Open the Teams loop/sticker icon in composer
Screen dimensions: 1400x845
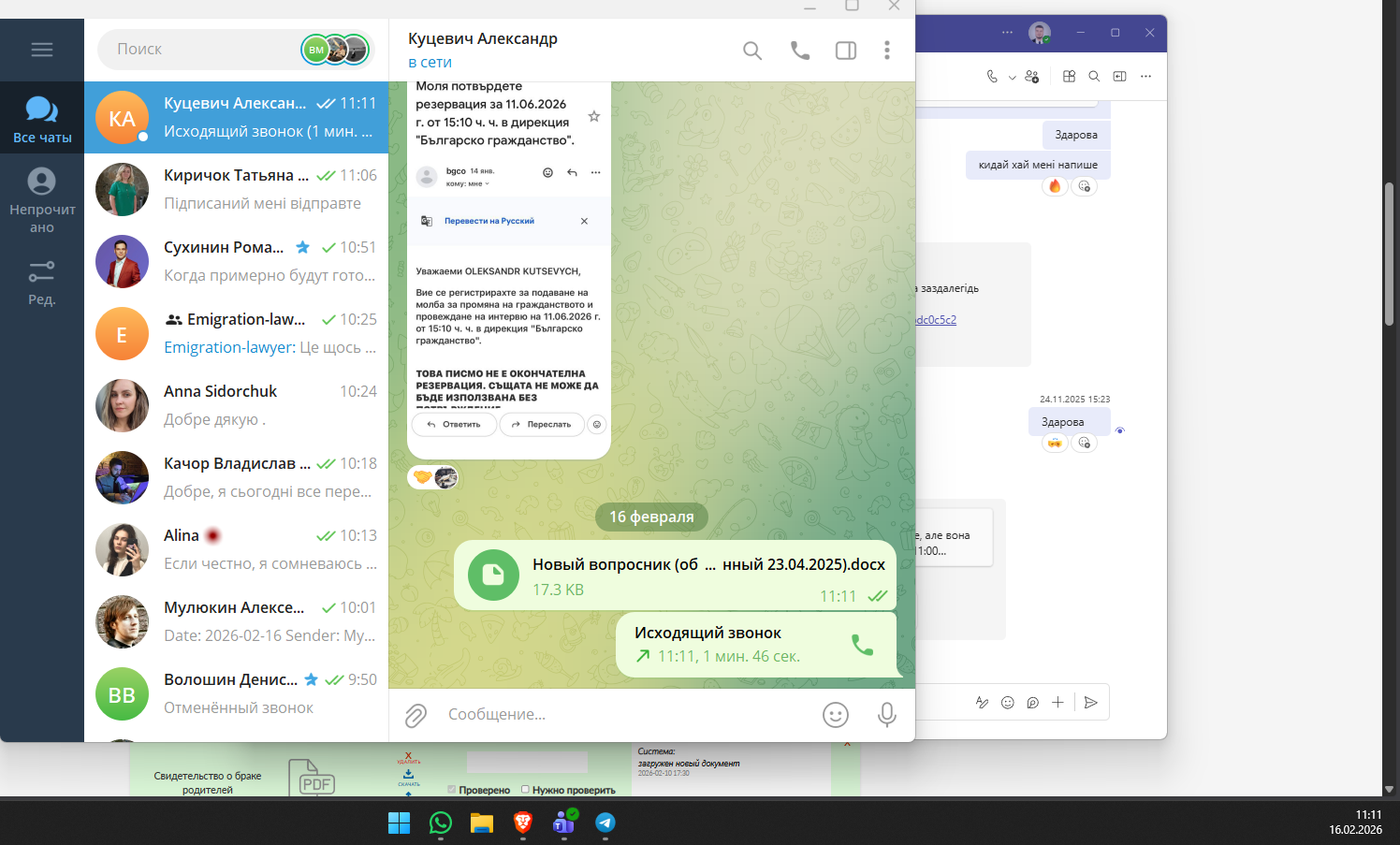pos(1033,703)
